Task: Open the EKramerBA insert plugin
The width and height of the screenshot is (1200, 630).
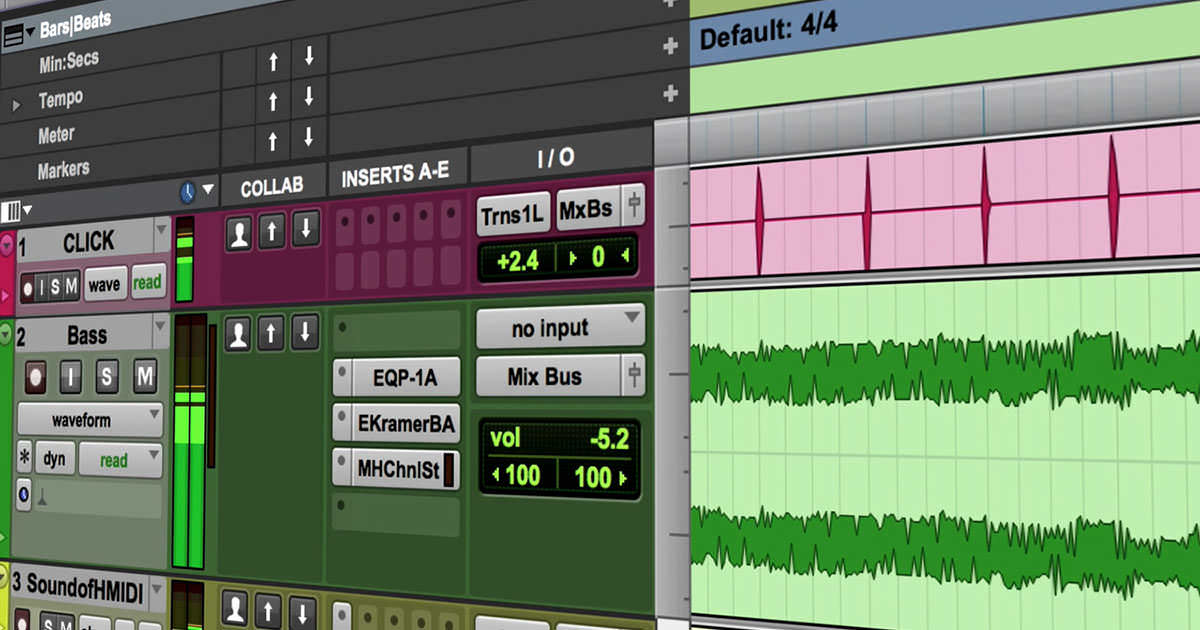Action: 397,424
